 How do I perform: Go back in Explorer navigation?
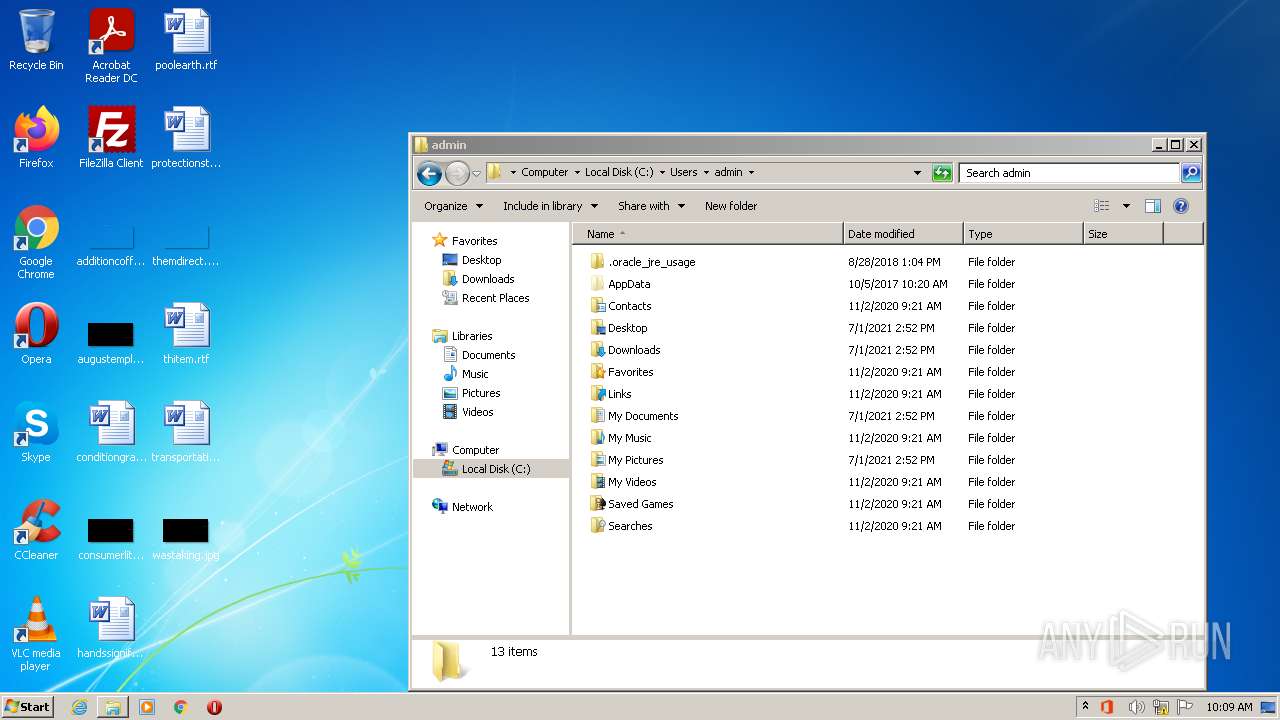429,173
